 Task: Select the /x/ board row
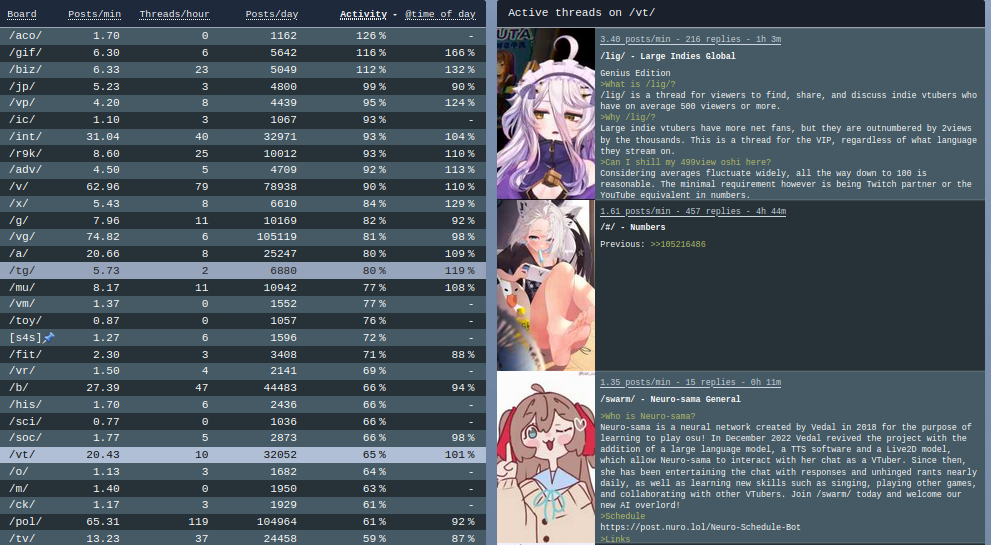click(243, 204)
